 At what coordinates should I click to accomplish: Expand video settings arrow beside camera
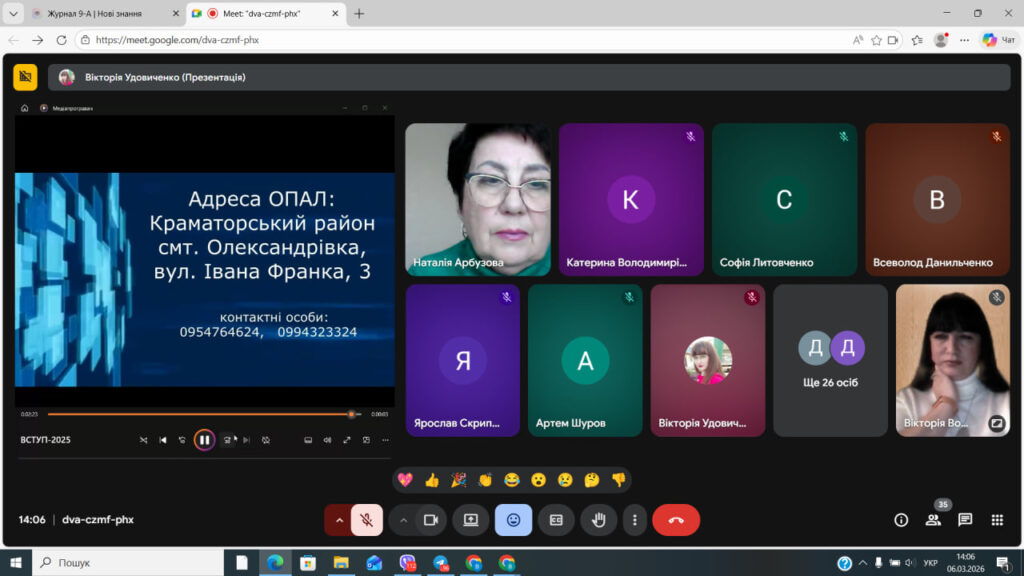tap(403, 520)
